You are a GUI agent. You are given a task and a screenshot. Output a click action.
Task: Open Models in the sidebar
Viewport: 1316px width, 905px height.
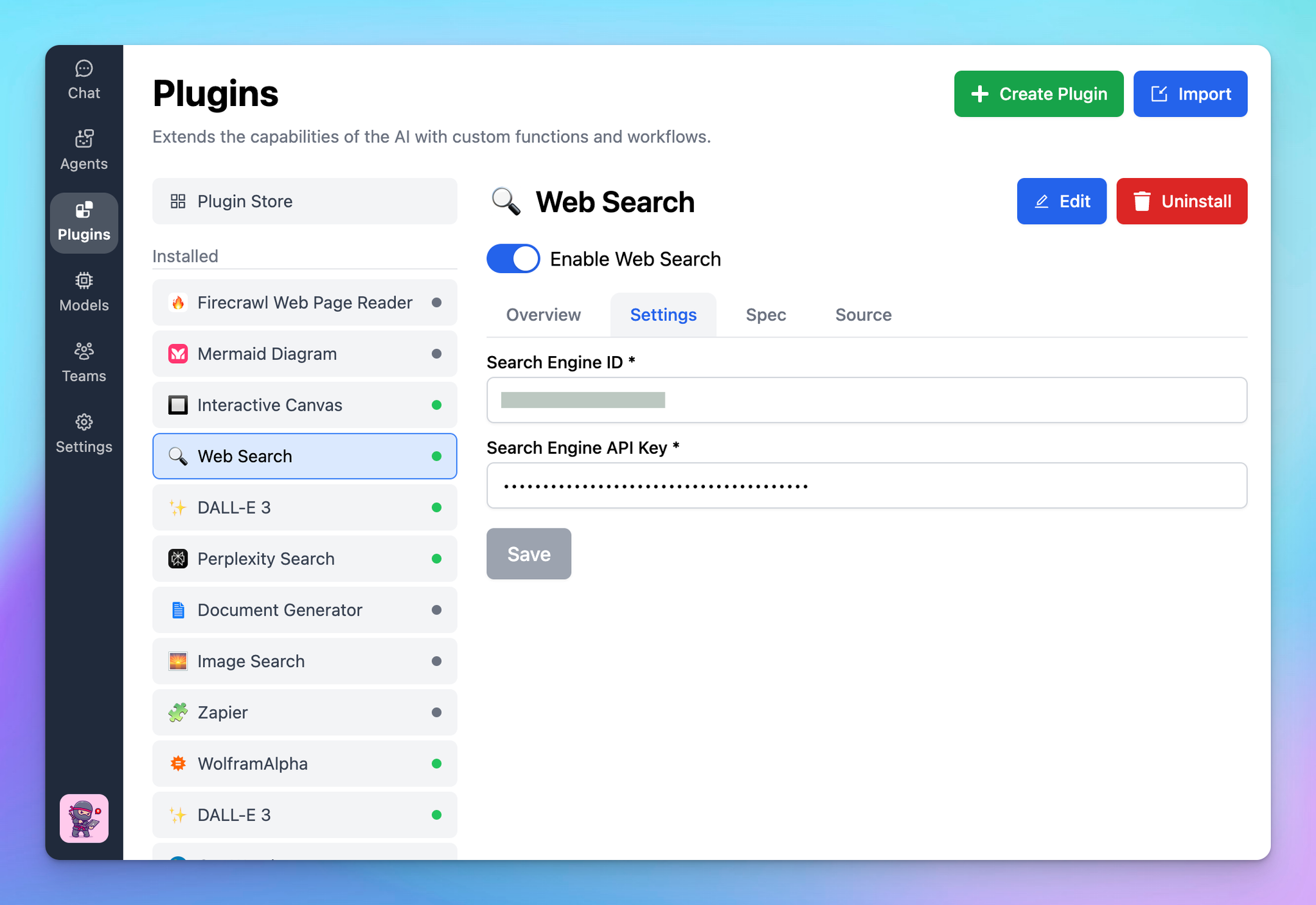pos(84,292)
